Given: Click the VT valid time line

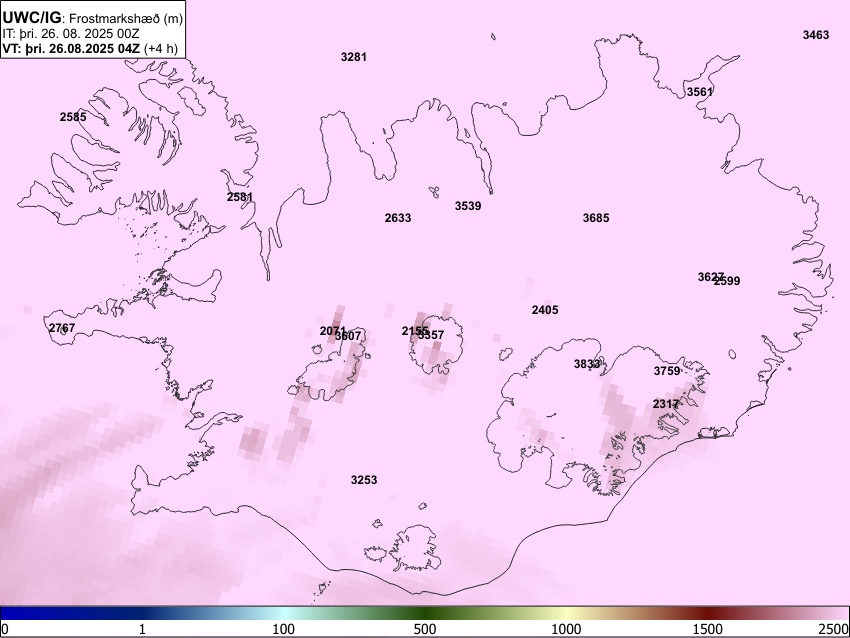Looking at the screenshot, I should tap(90, 48).
